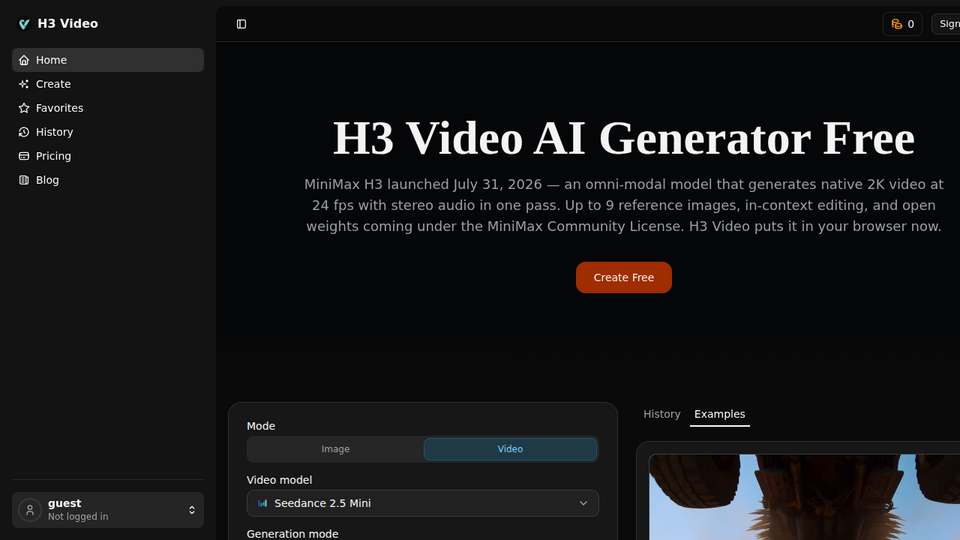Expand the guest account menu

point(108,510)
